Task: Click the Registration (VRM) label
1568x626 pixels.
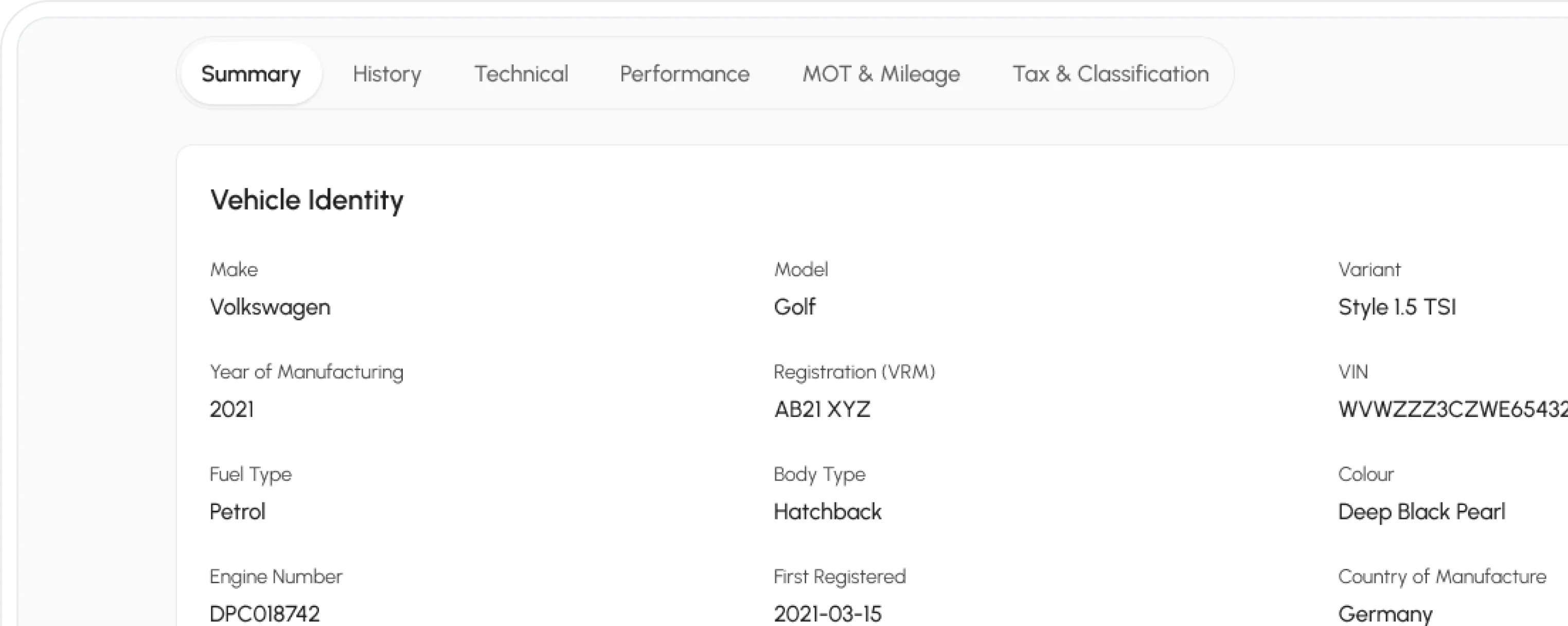Action: (854, 372)
